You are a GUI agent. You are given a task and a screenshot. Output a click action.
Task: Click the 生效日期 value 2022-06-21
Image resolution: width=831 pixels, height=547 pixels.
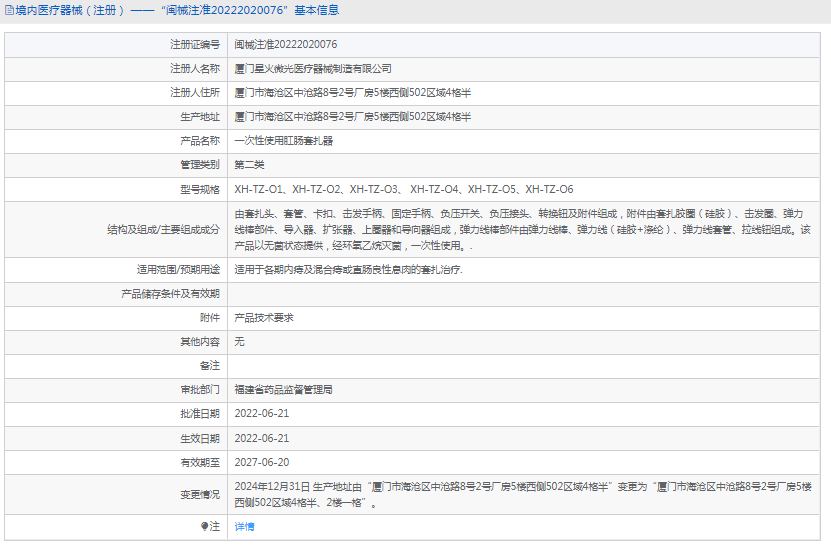point(262,438)
